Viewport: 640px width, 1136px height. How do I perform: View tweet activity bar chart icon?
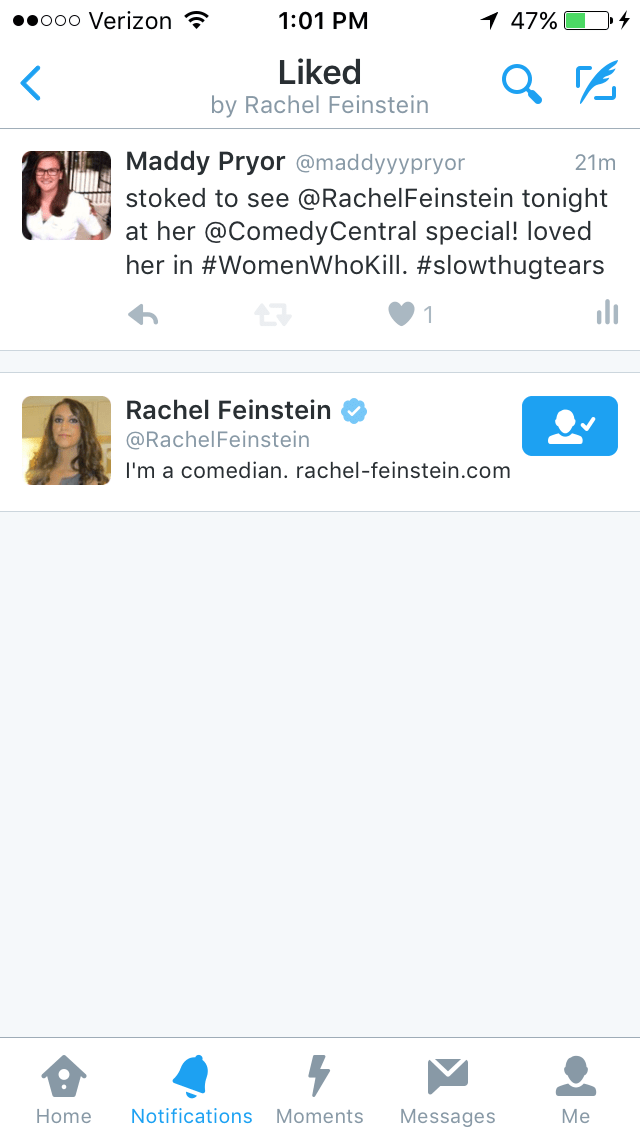tap(607, 314)
